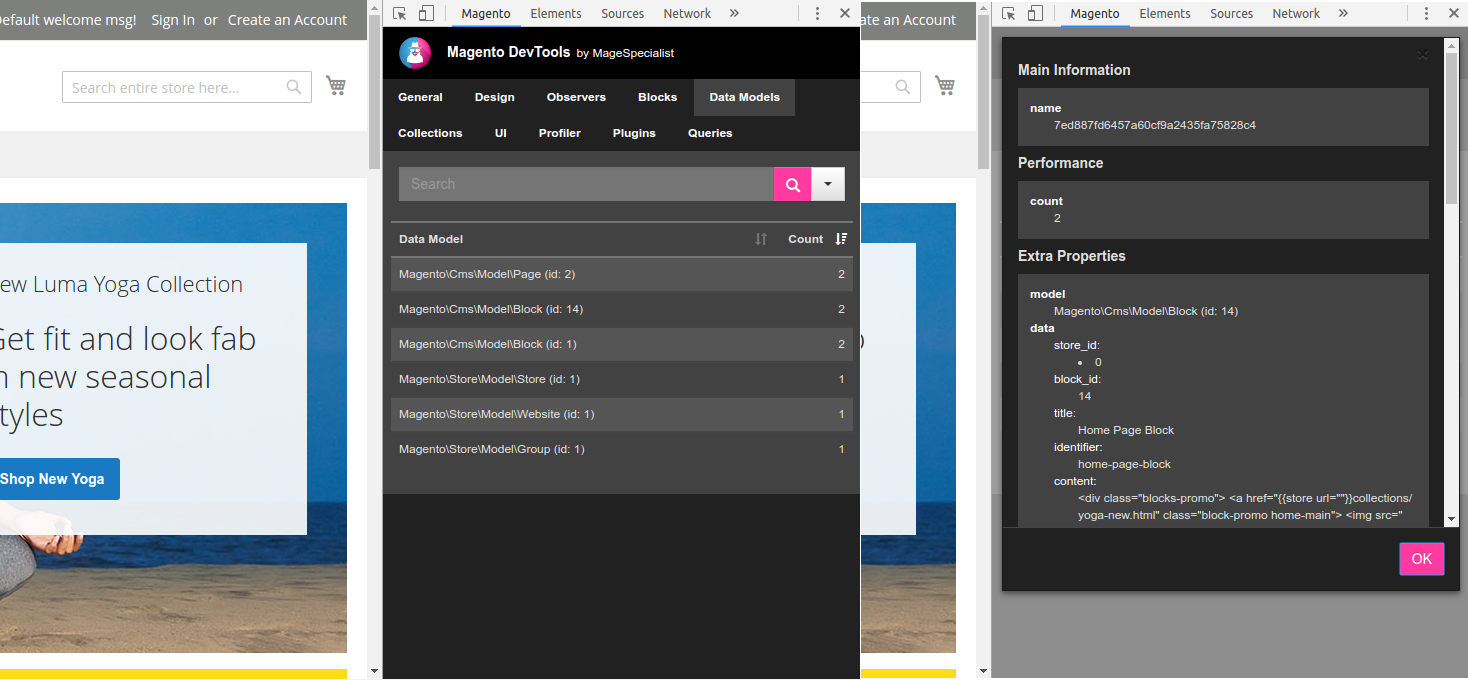This screenshot has height=680, width=1468.
Task: Click the details dialog scrollbar
Action: click(x=1451, y=127)
